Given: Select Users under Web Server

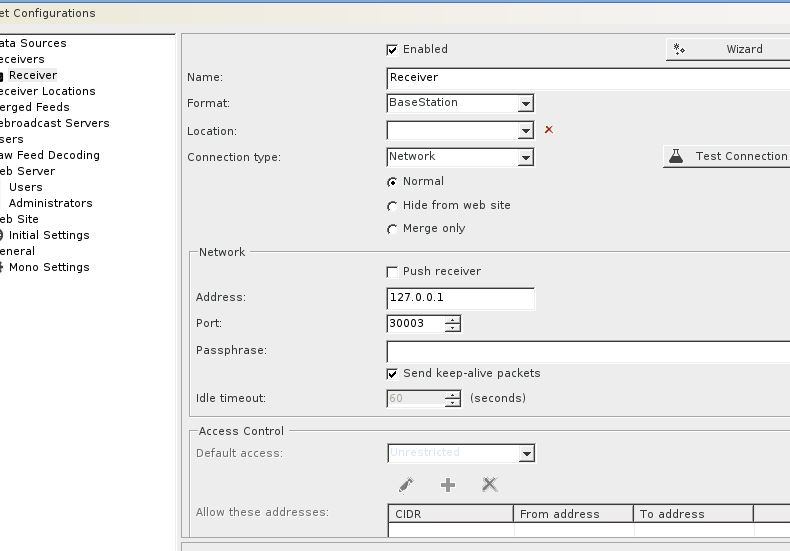Looking at the screenshot, I should (26, 187).
